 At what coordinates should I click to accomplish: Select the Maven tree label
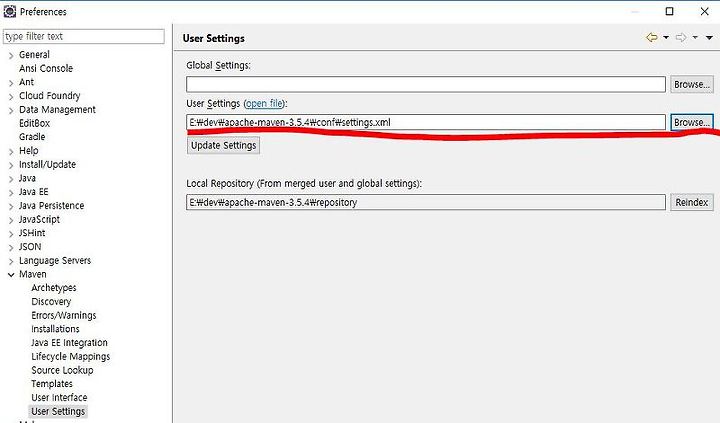click(33, 274)
